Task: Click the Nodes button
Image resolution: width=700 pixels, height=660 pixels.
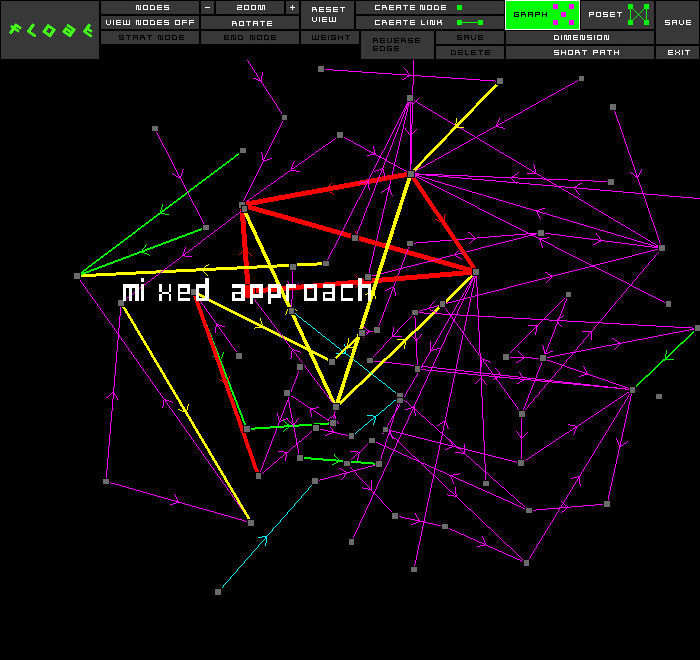Action: pos(150,8)
